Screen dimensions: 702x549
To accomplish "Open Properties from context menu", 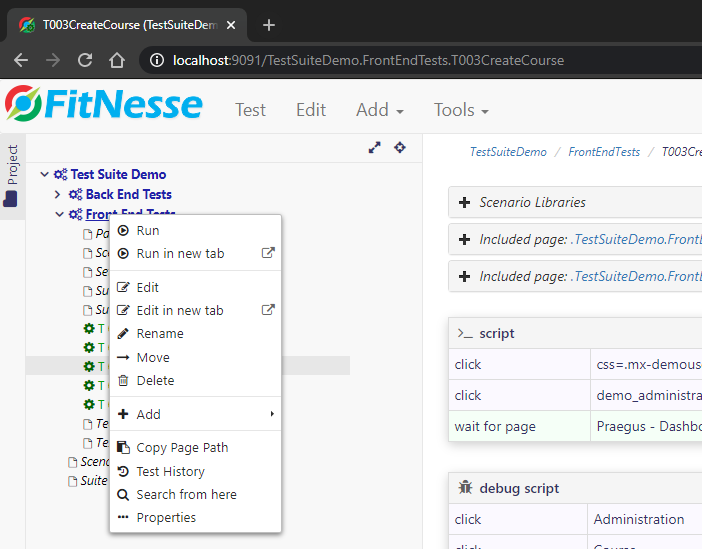I will click(195, 517).
